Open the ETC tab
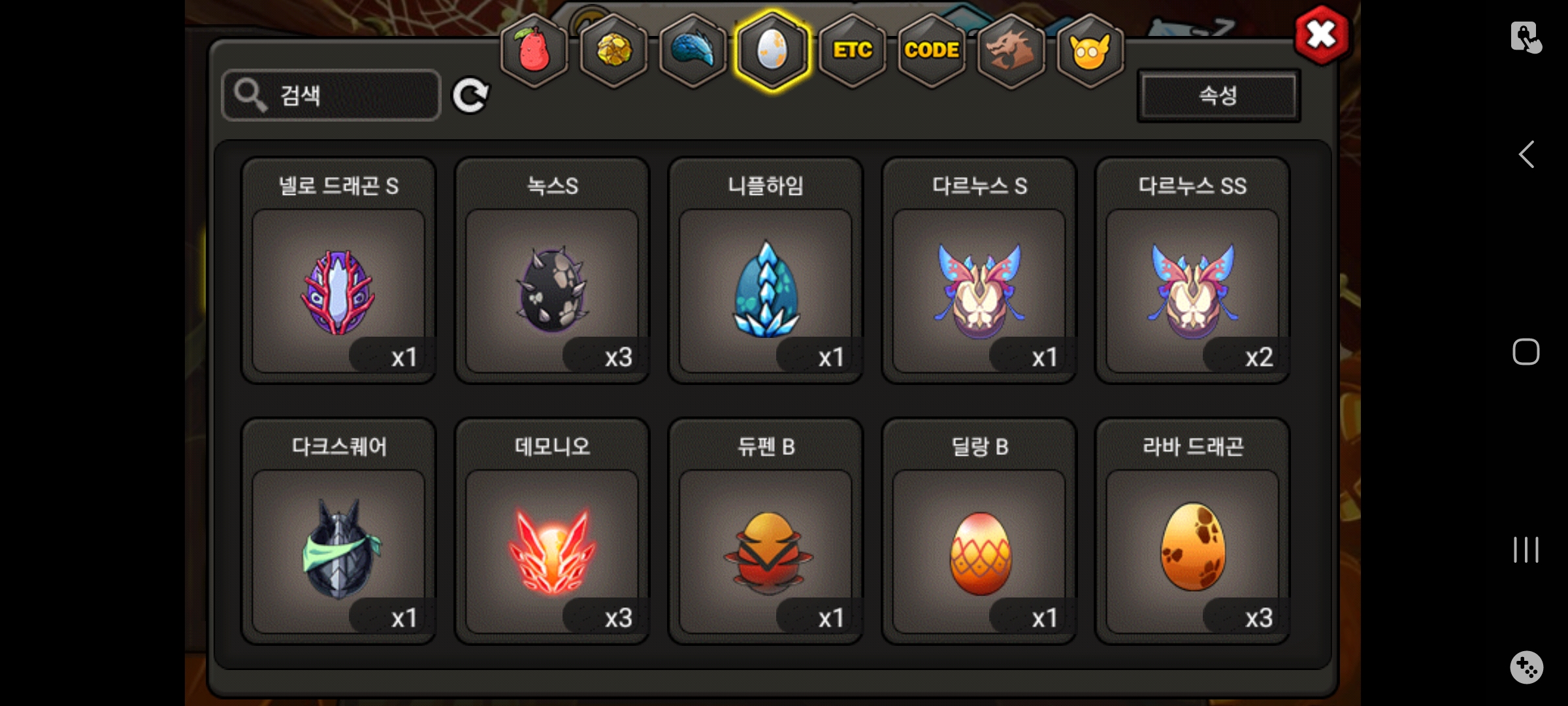 853,50
